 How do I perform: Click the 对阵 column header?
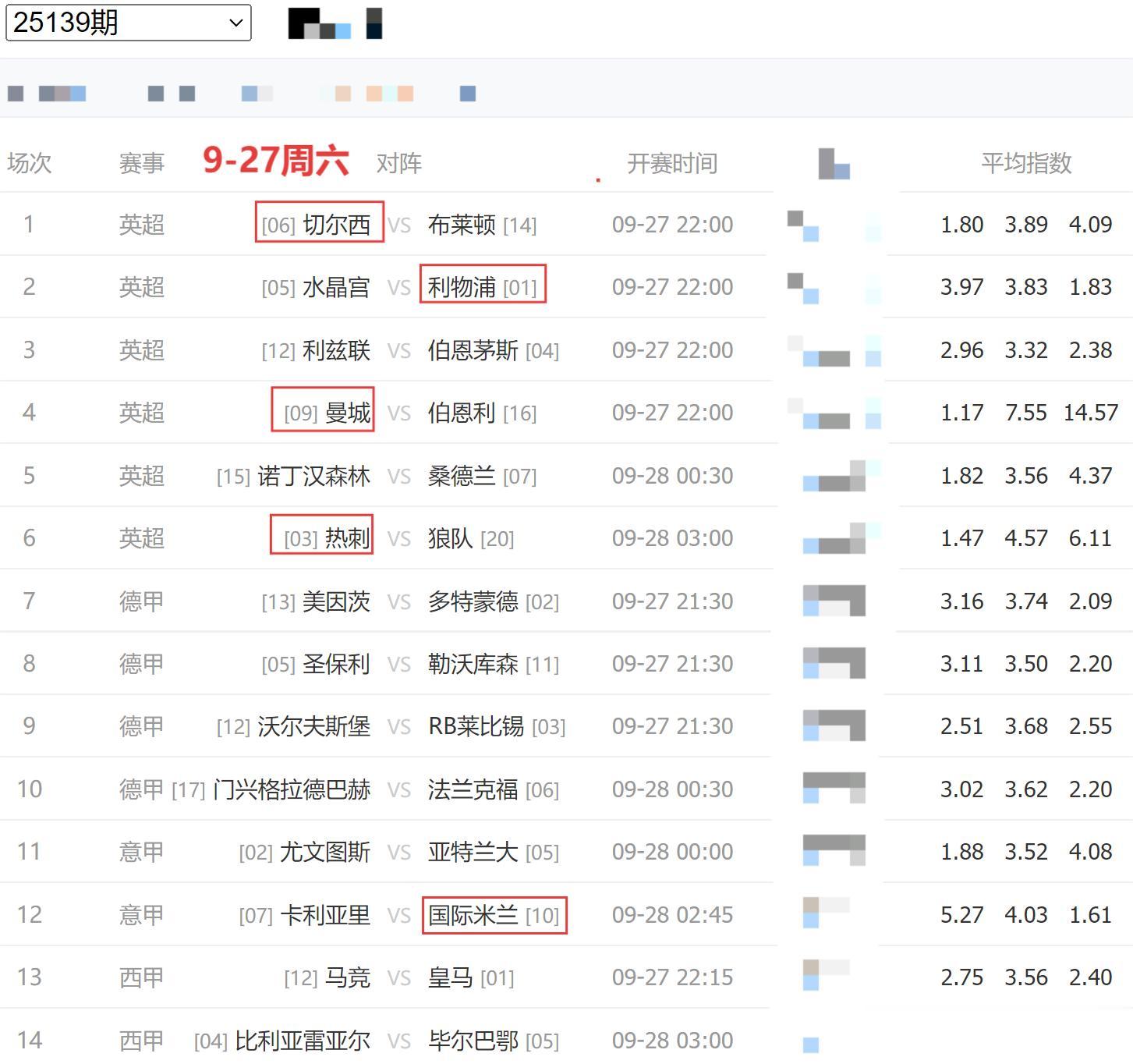click(x=398, y=163)
